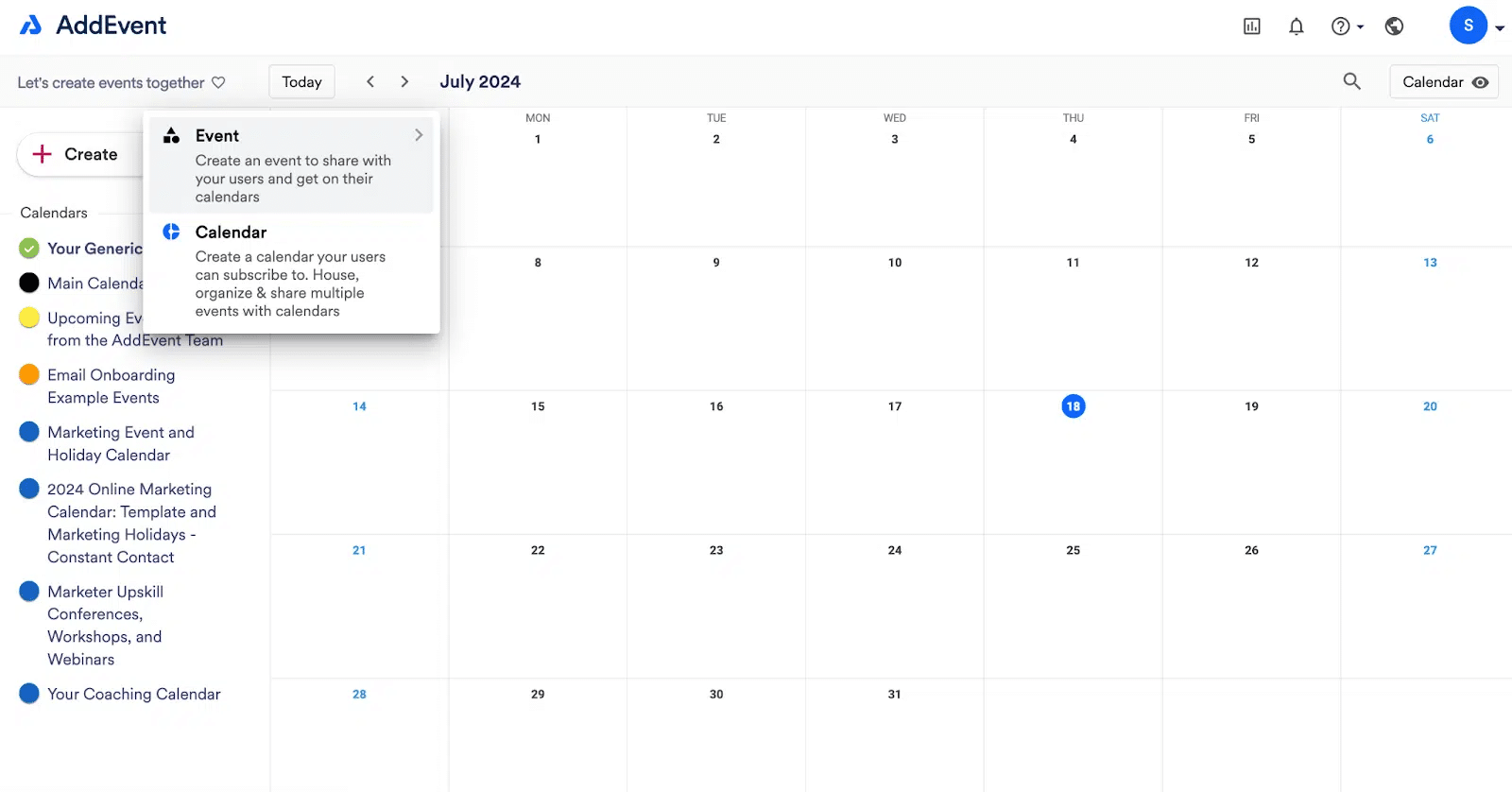Click the Event shapes icon
Viewport: 1512px width, 792px height.
171,135
